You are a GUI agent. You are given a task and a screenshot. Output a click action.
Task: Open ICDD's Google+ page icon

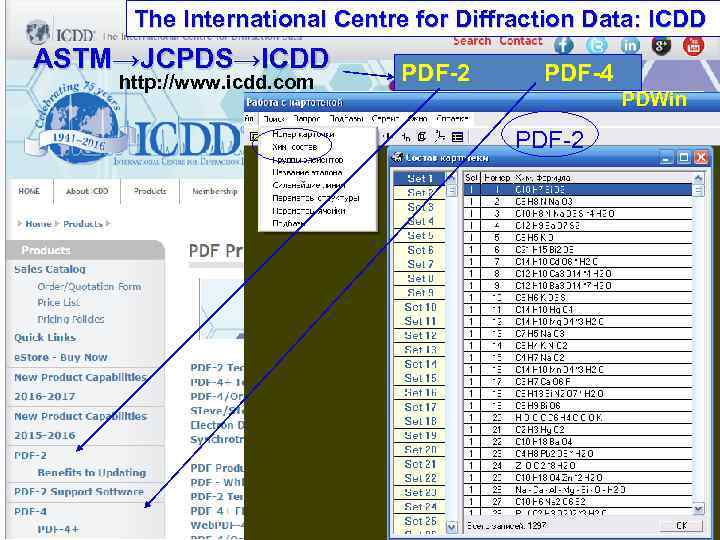click(661, 45)
